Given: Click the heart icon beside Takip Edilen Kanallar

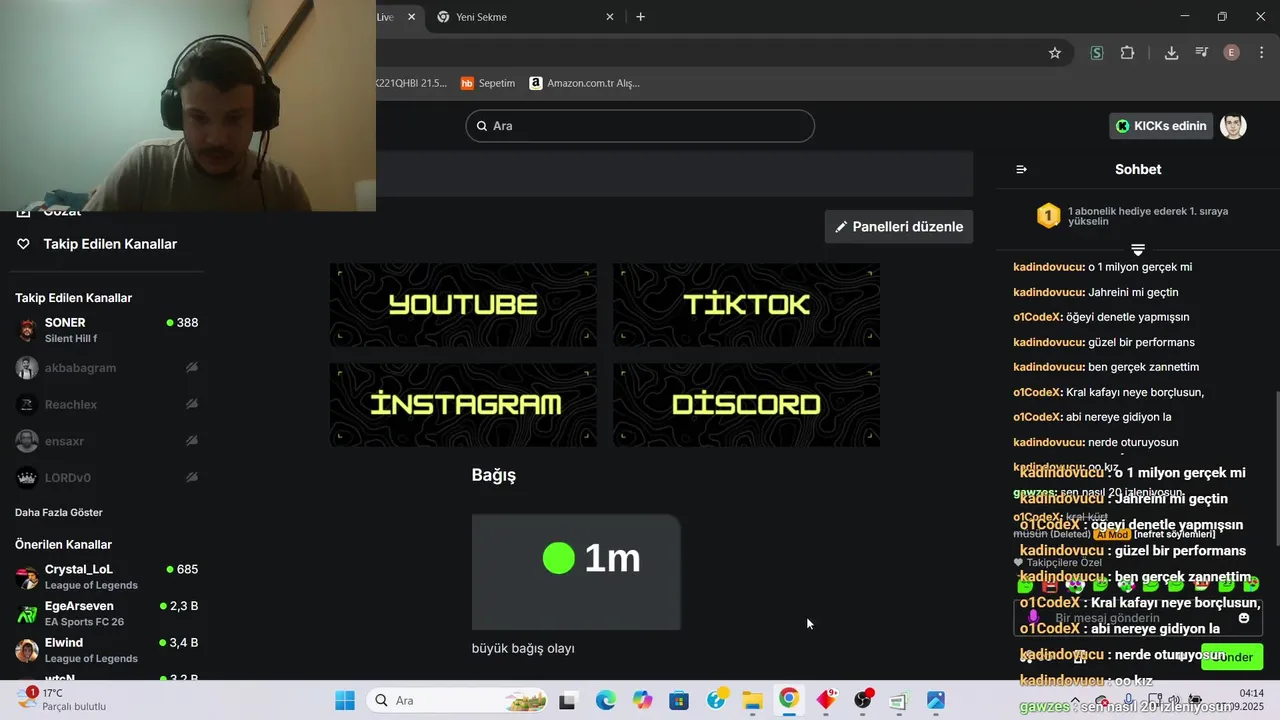Looking at the screenshot, I should [x=23, y=244].
